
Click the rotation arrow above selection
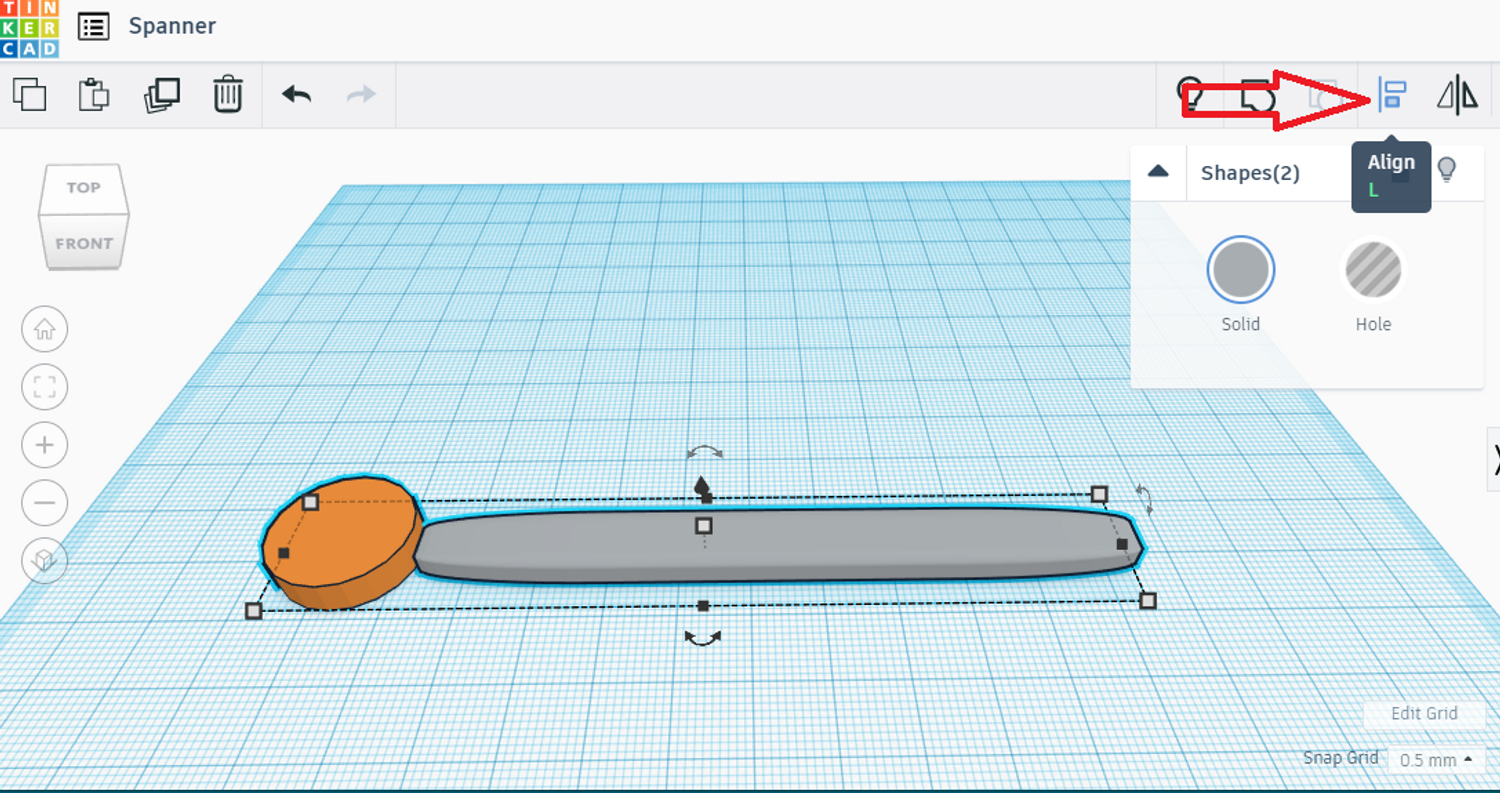(x=704, y=453)
